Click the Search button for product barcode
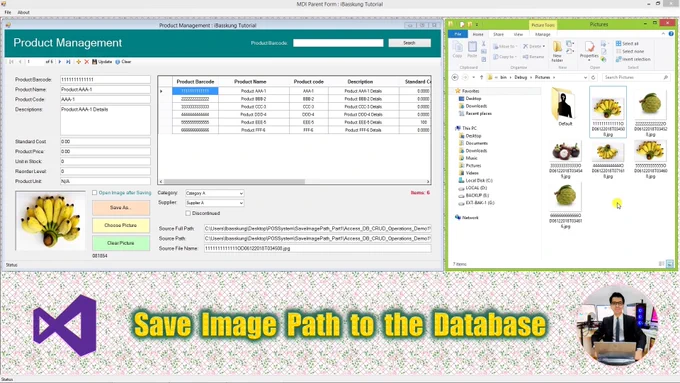 (x=409, y=43)
